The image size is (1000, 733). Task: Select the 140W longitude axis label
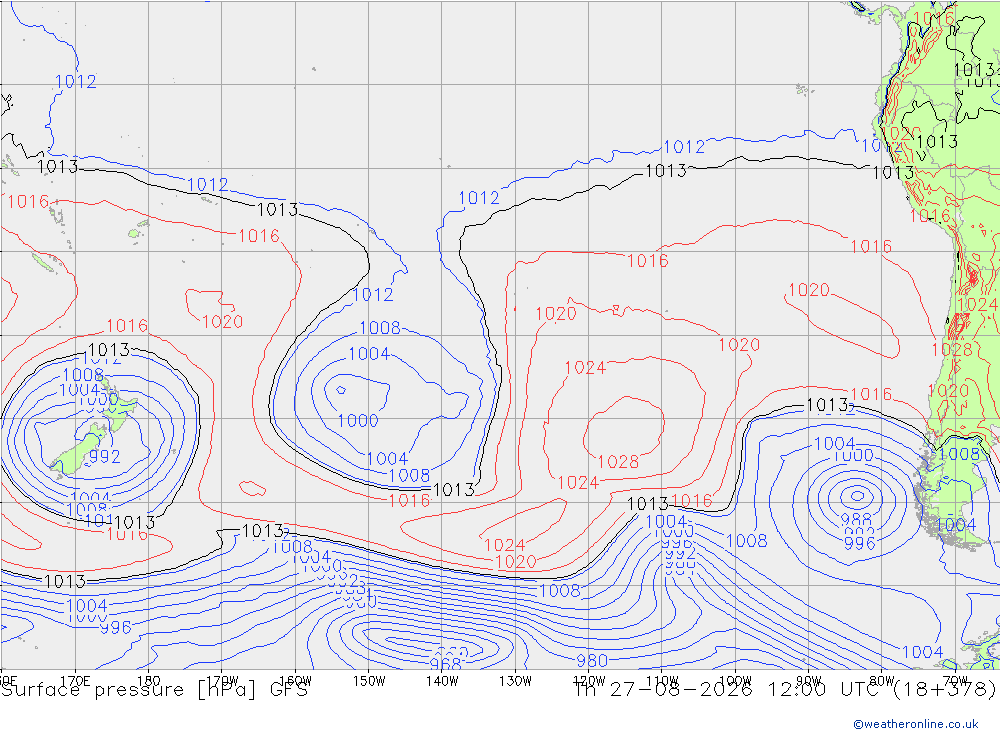442,681
